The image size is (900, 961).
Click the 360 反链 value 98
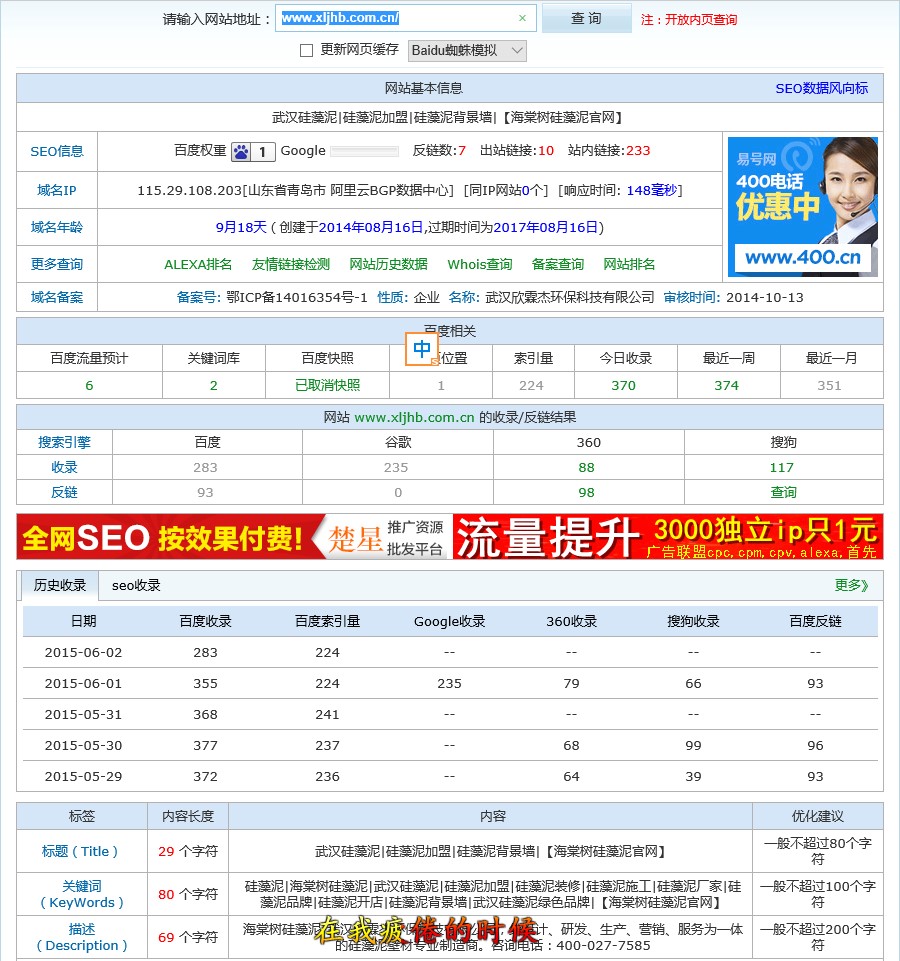(x=586, y=493)
